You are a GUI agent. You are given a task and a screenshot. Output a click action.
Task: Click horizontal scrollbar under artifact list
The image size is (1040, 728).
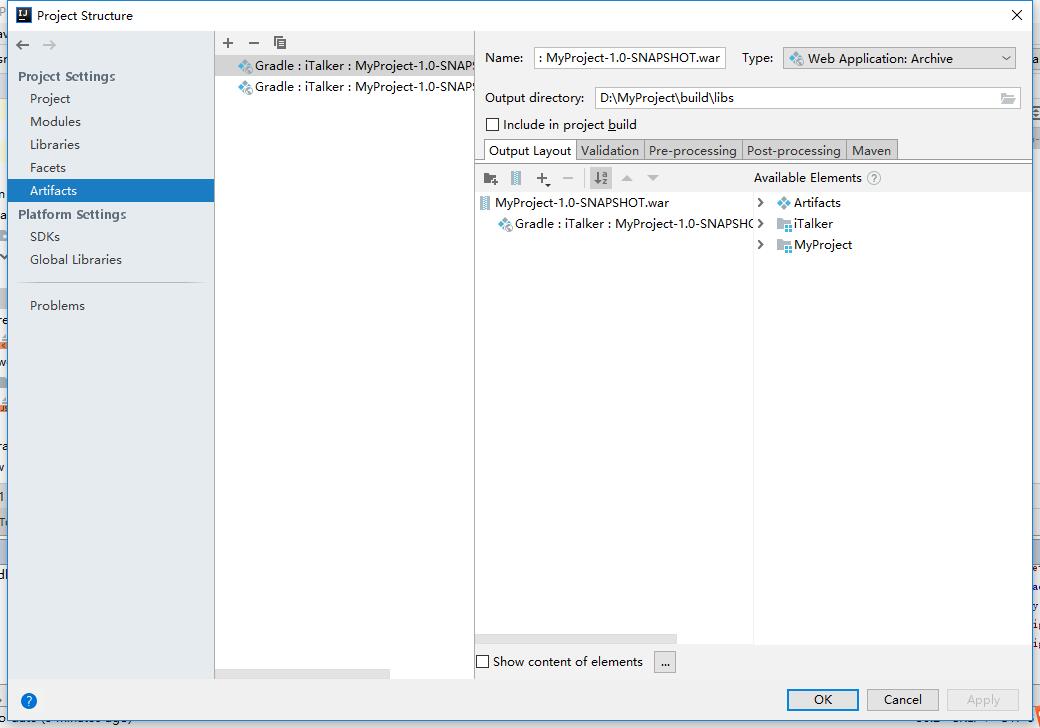(302, 674)
